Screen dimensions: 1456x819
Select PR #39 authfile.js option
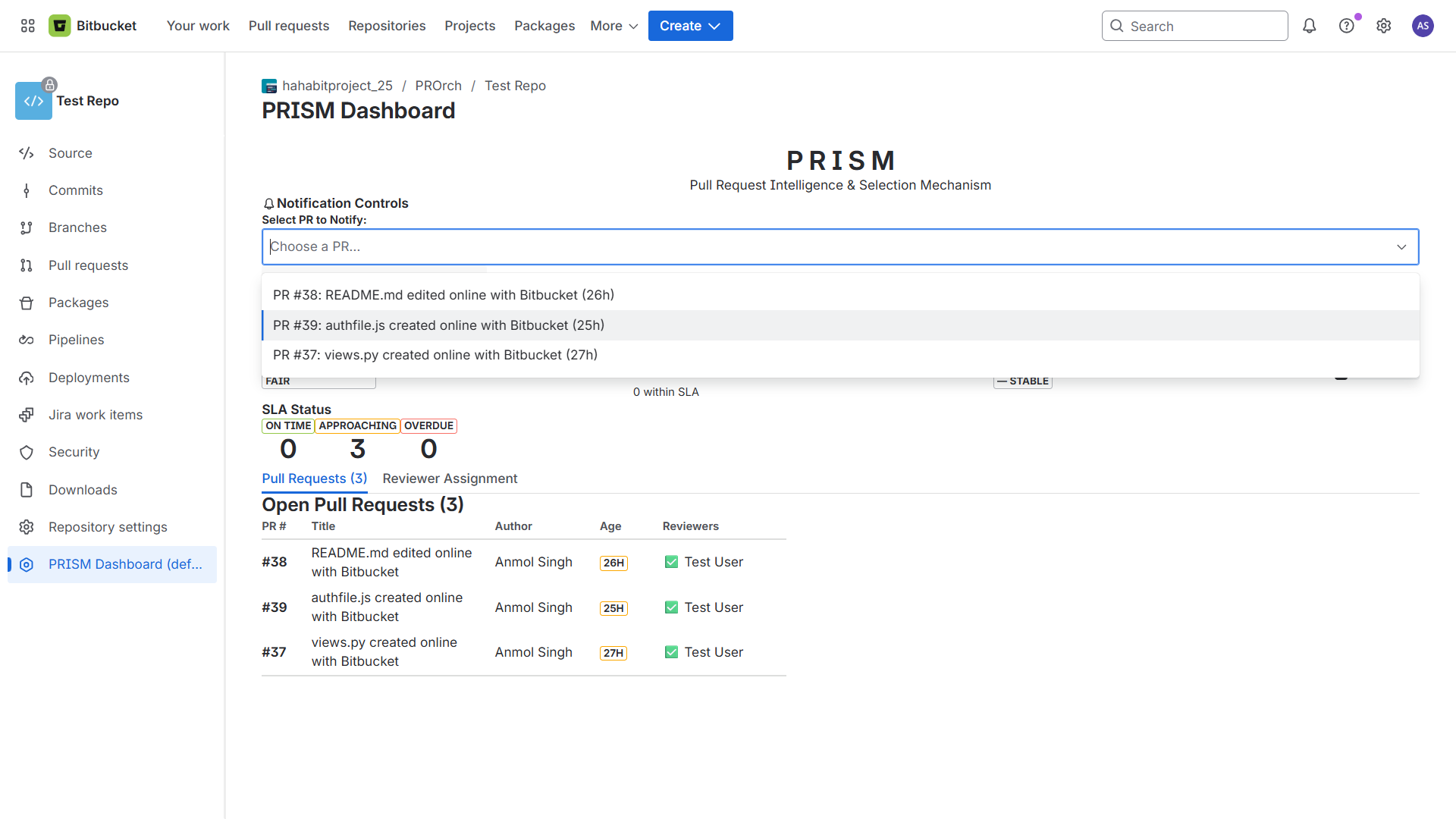coord(438,325)
